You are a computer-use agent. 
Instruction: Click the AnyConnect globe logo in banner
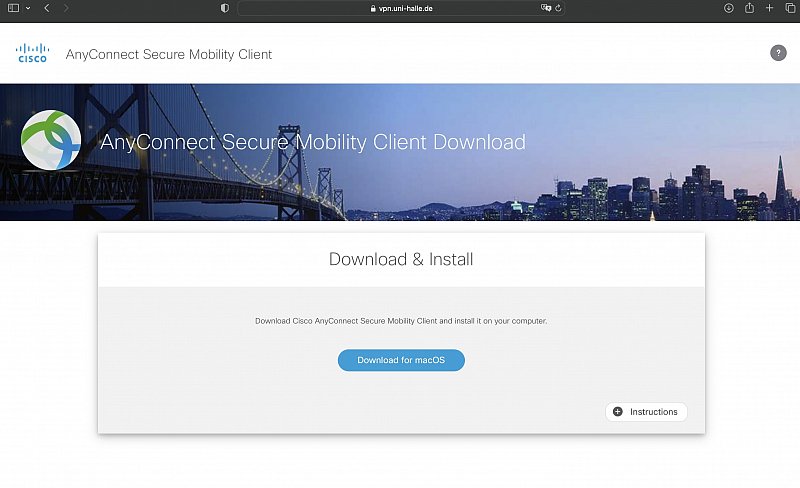coord(51,140)
